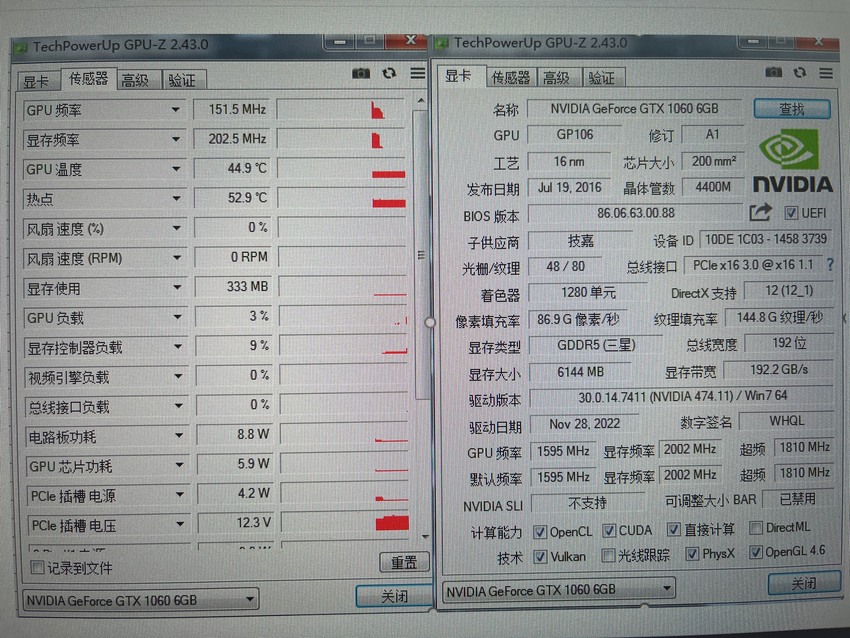Click the 关闭 button in left window

(x=394, y=596)
